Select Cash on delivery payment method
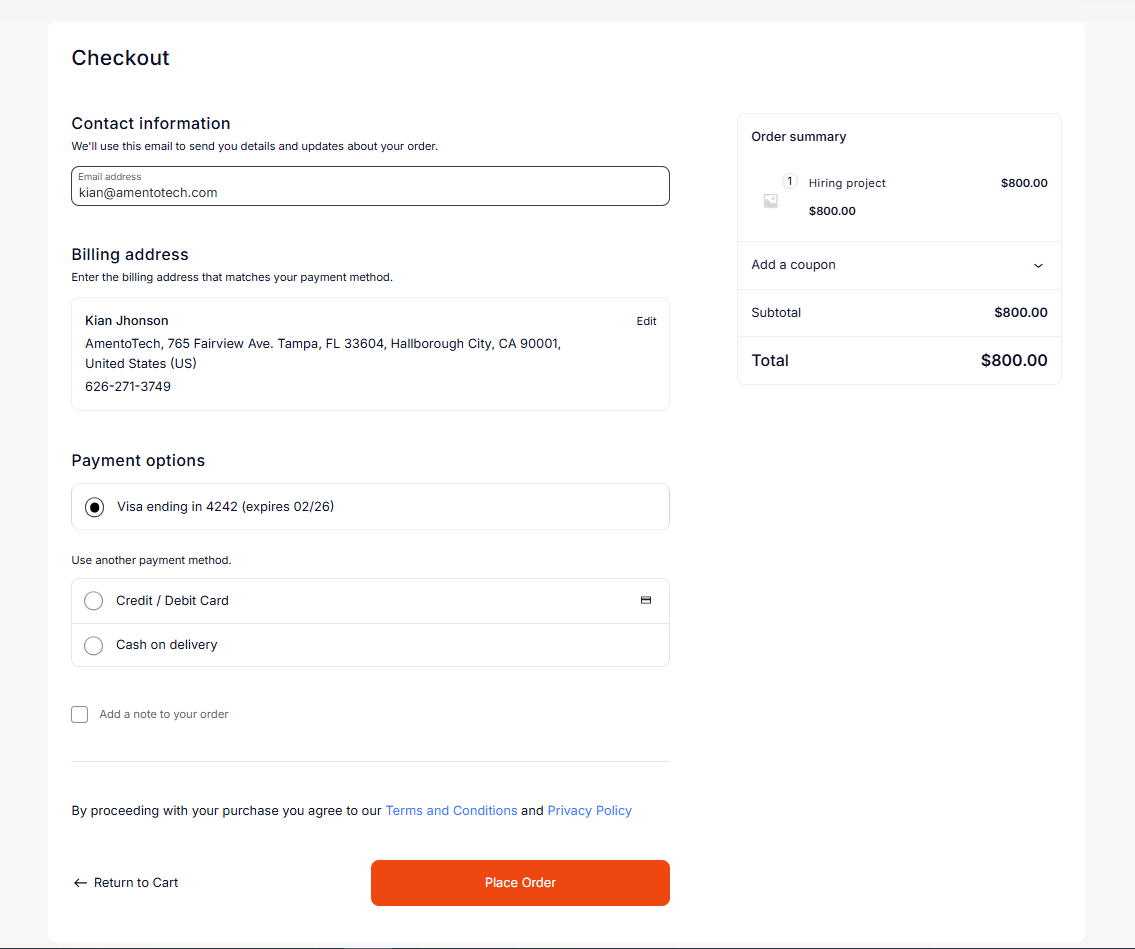1135x949 pixels. click(94, 645)
